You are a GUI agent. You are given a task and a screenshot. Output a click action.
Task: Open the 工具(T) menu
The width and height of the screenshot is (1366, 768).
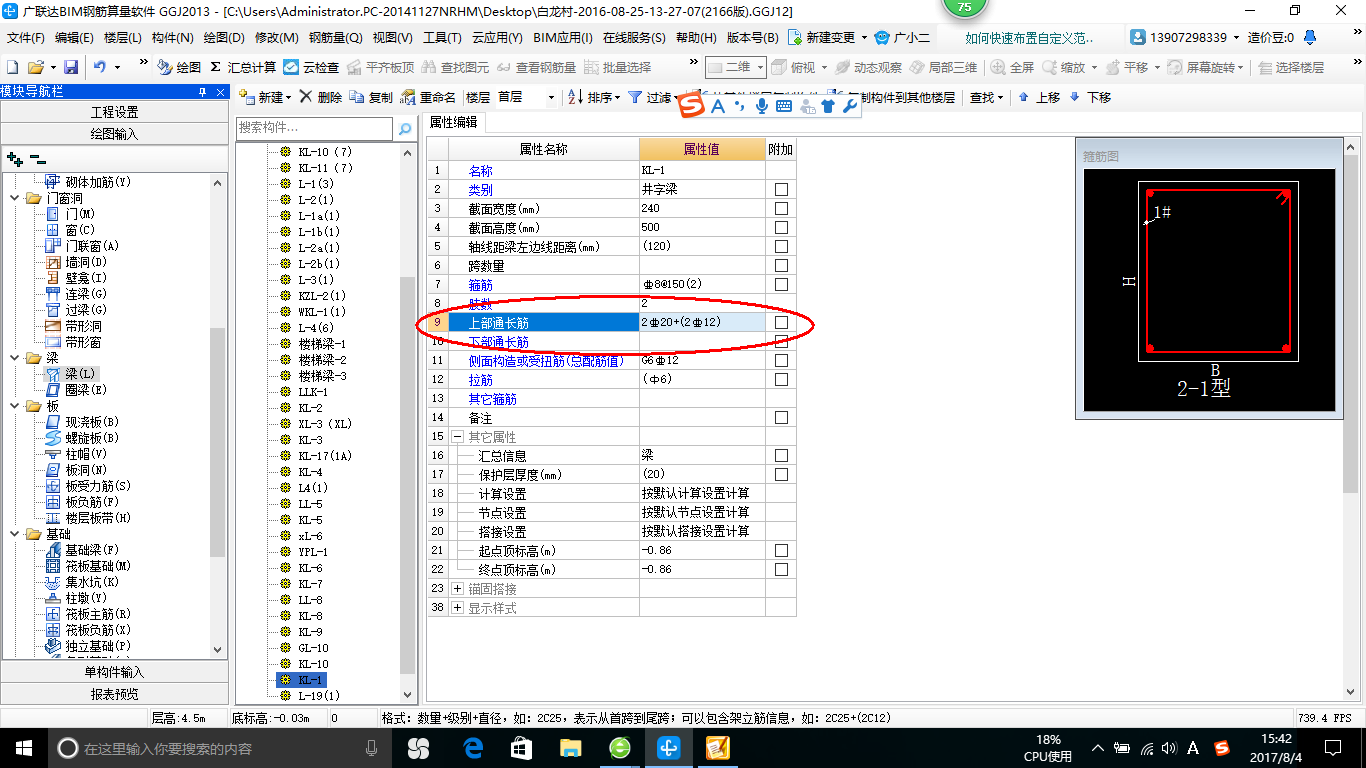pyautogui.click(x=442, y=38)
